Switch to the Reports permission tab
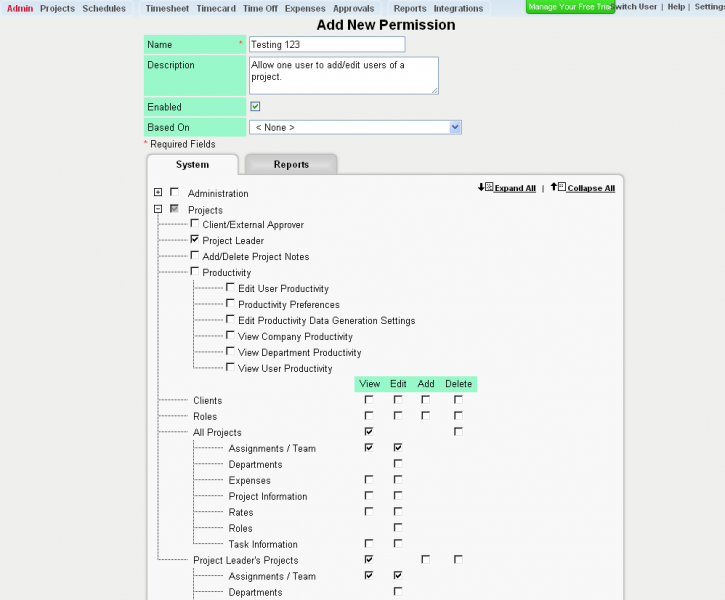This screenshot has width=725, height=600. click(291, 165)
